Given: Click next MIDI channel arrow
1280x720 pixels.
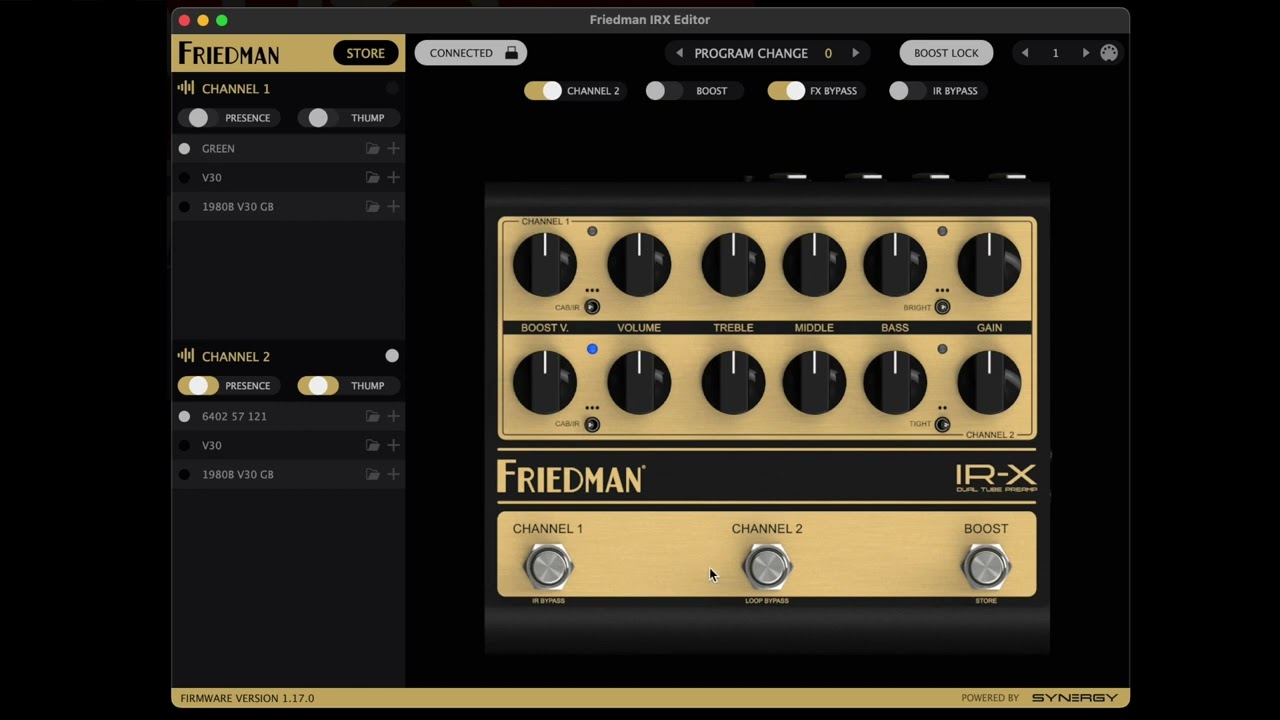Looking at the screenshot, I should pyautogui.click(x=1085, y=53).
